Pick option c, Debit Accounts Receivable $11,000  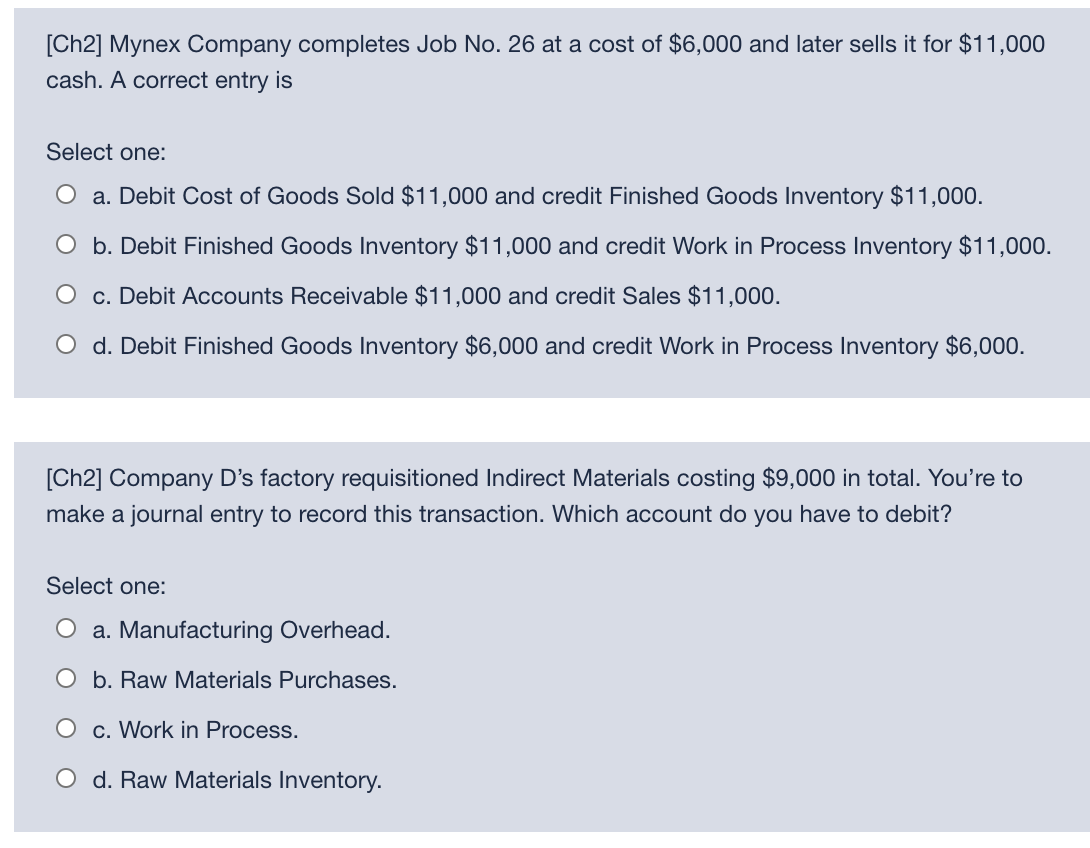click(x=66, y=295)
